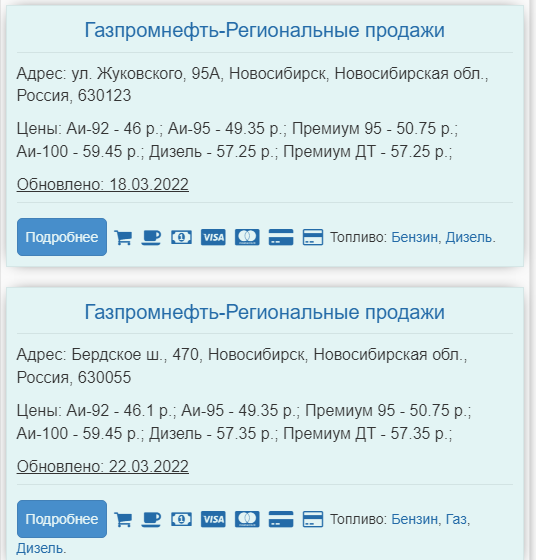Click the coffee cup icon in Жуковского card
This screenshot has height=560, width=536.
pyautogui.click(x=151, y=238)
